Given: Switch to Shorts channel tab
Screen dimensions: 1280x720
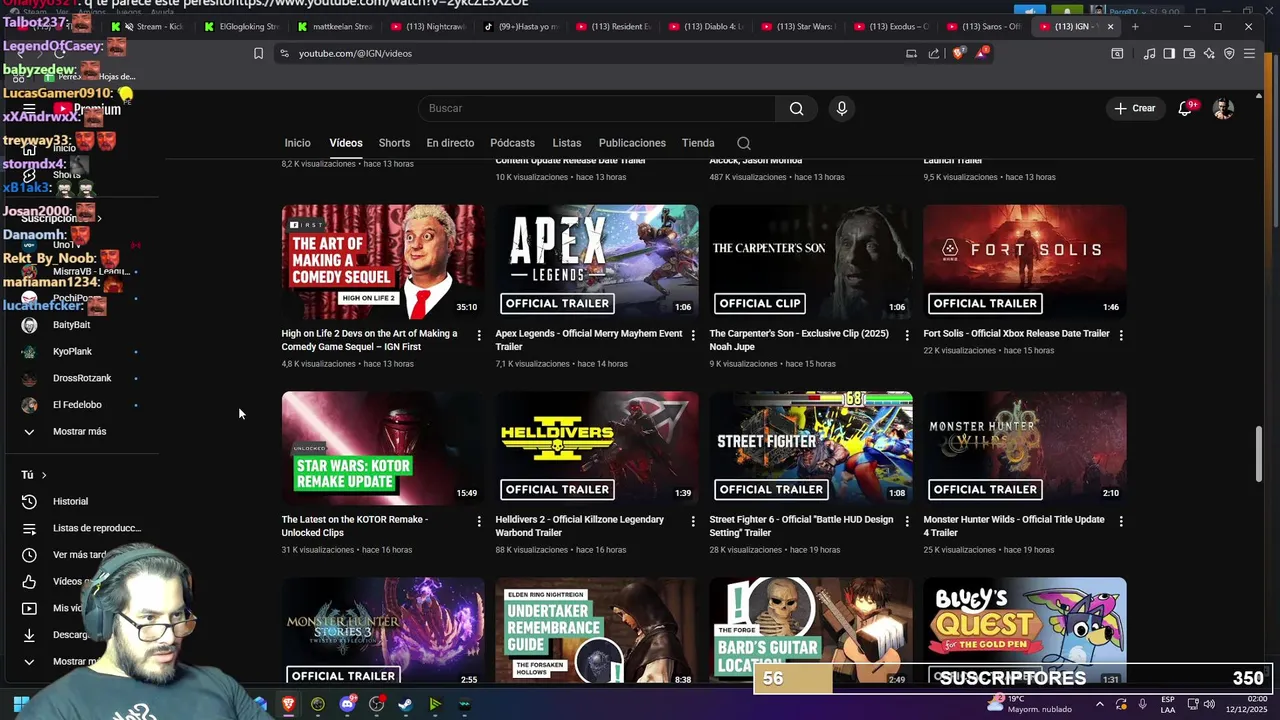Looking at the screenshot, I should coord(394,143).
